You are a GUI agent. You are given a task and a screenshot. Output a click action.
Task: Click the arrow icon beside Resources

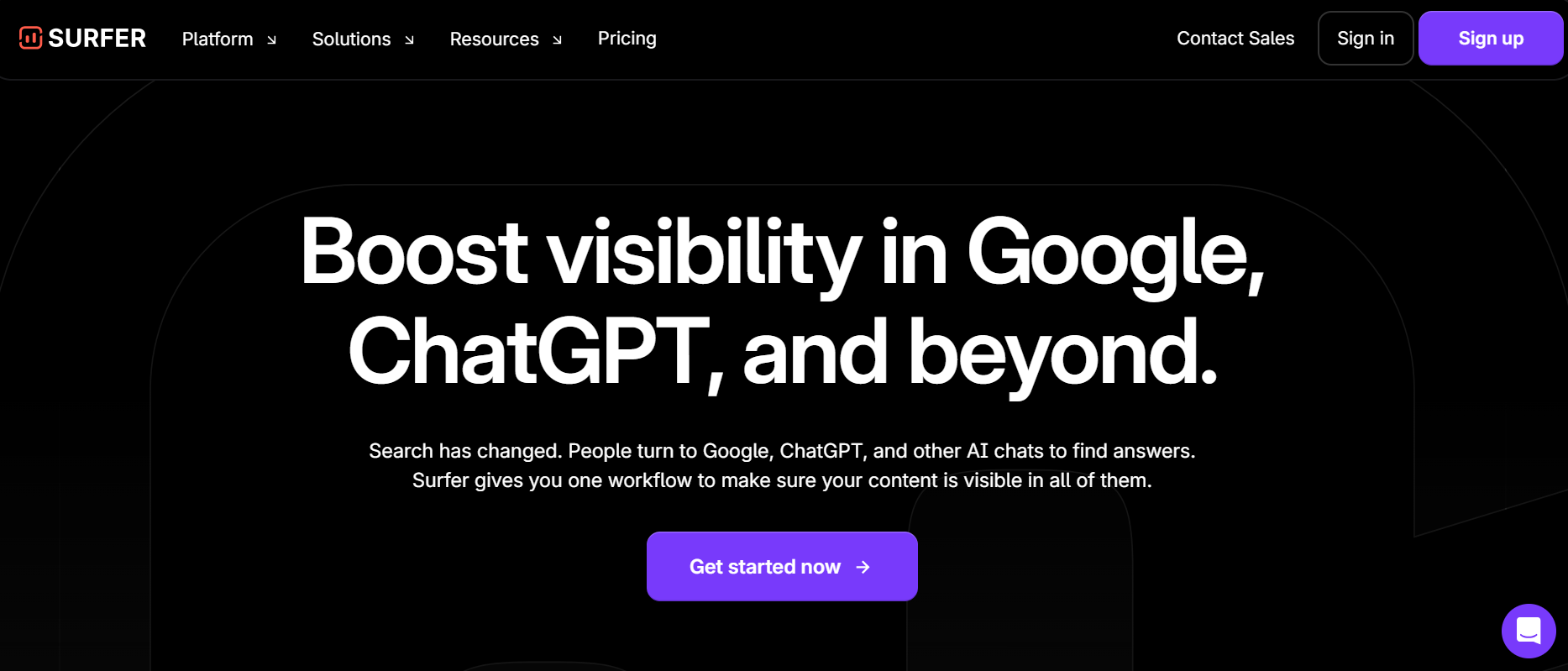[x=557, y=39]
